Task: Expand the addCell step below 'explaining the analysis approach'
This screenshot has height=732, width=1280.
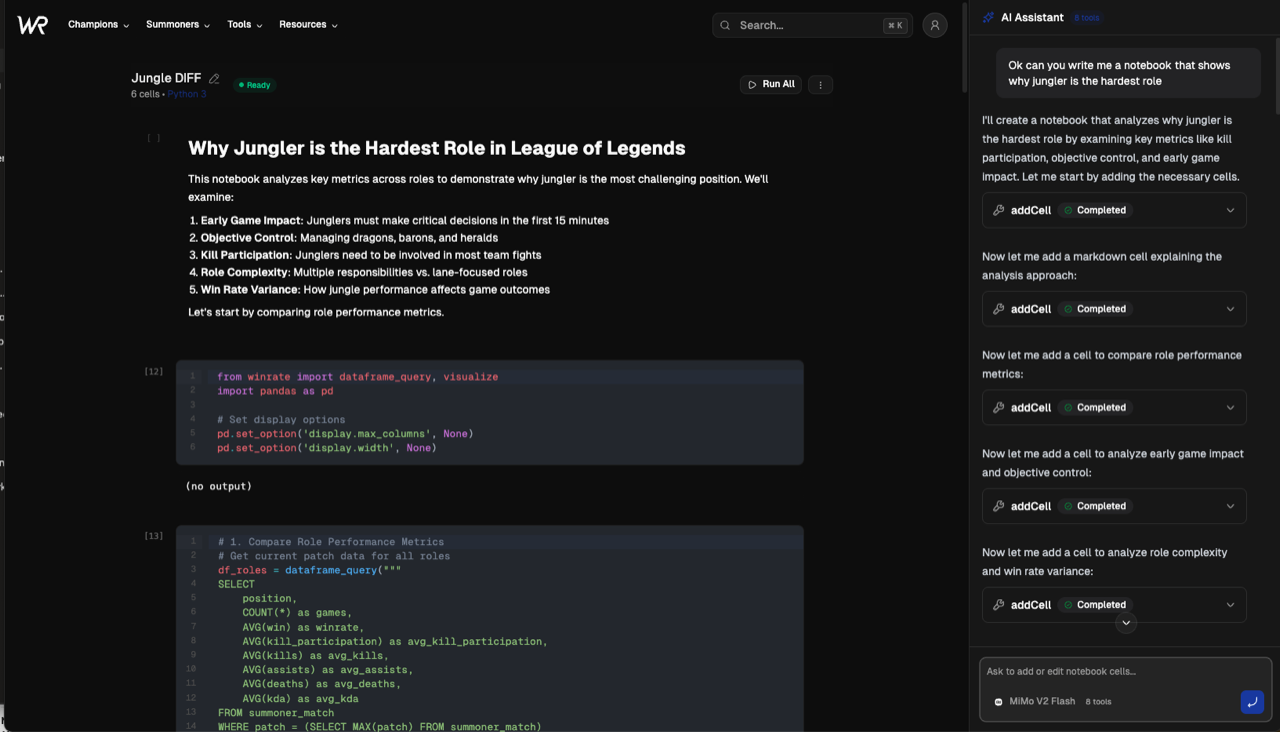Action: [x=1114, y=309]
